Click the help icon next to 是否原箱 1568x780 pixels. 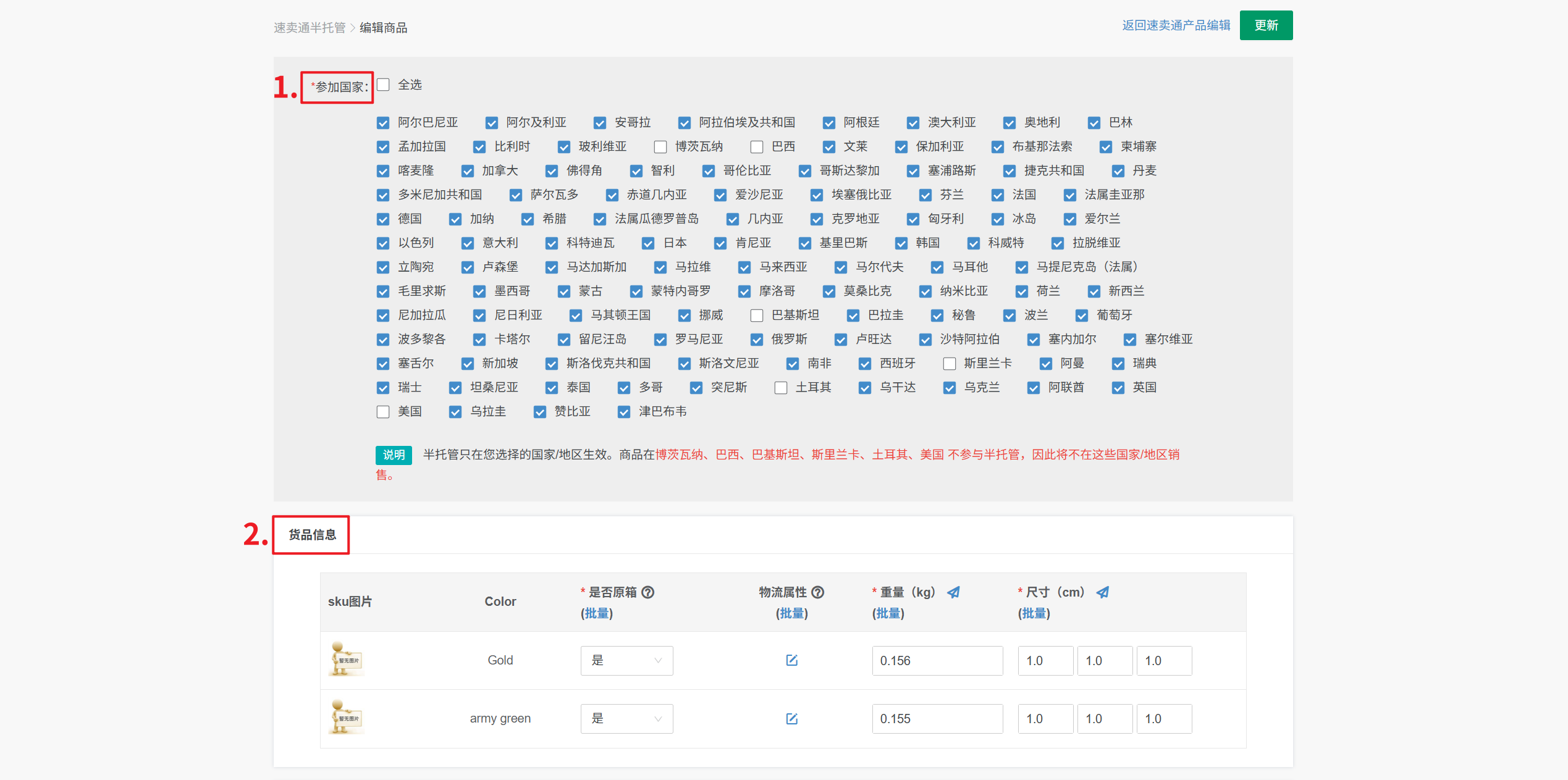[x=647, y=592]
